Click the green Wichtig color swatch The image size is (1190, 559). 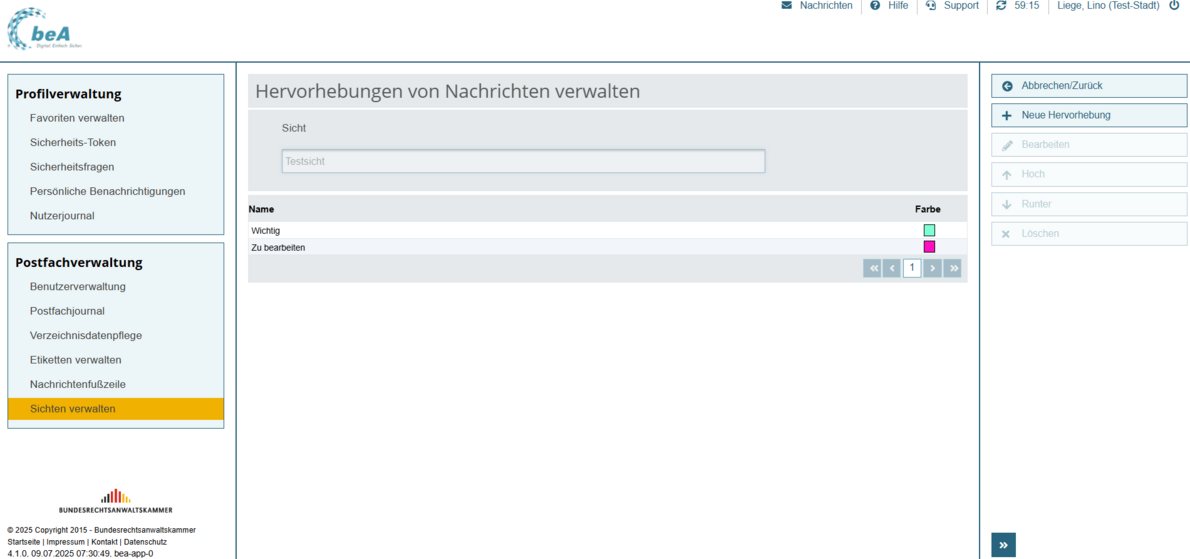pos(929,231)
